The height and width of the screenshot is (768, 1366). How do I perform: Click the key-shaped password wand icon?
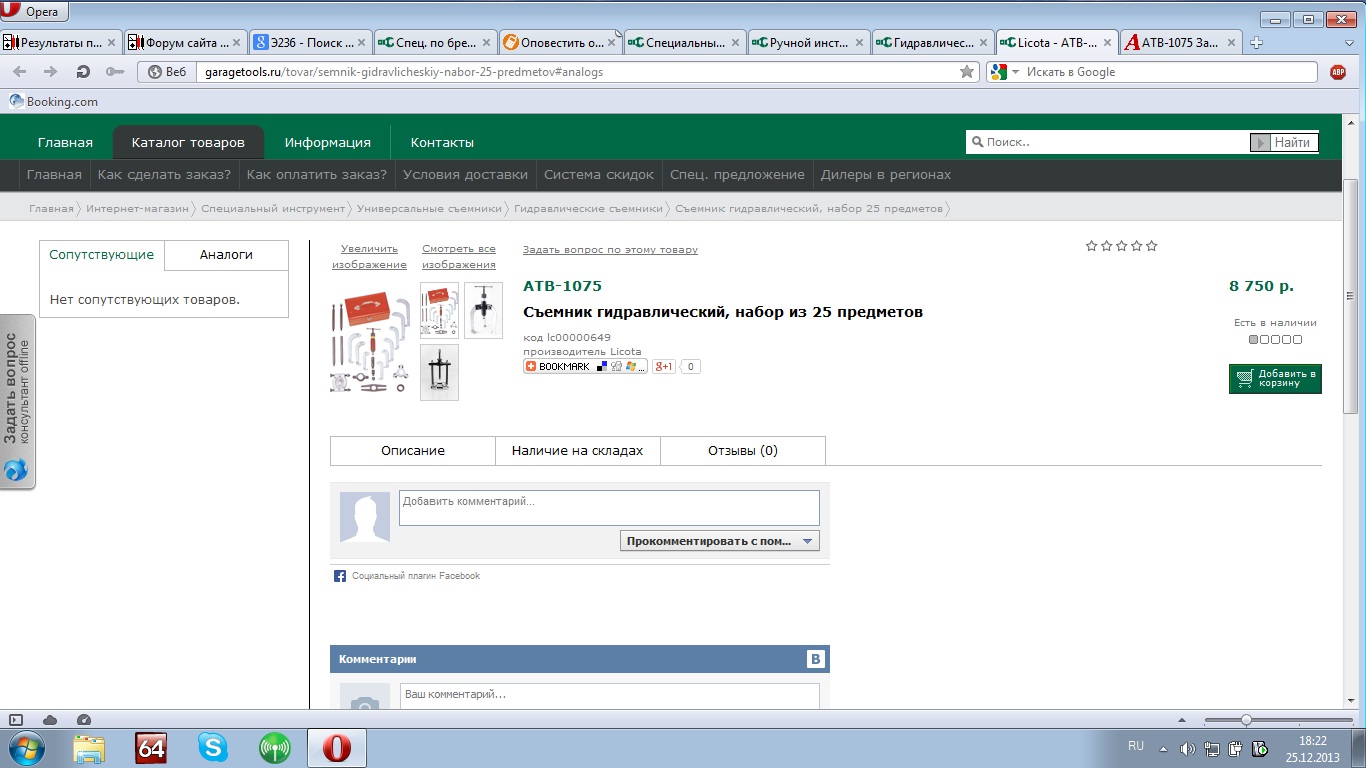tap(115, 72)
